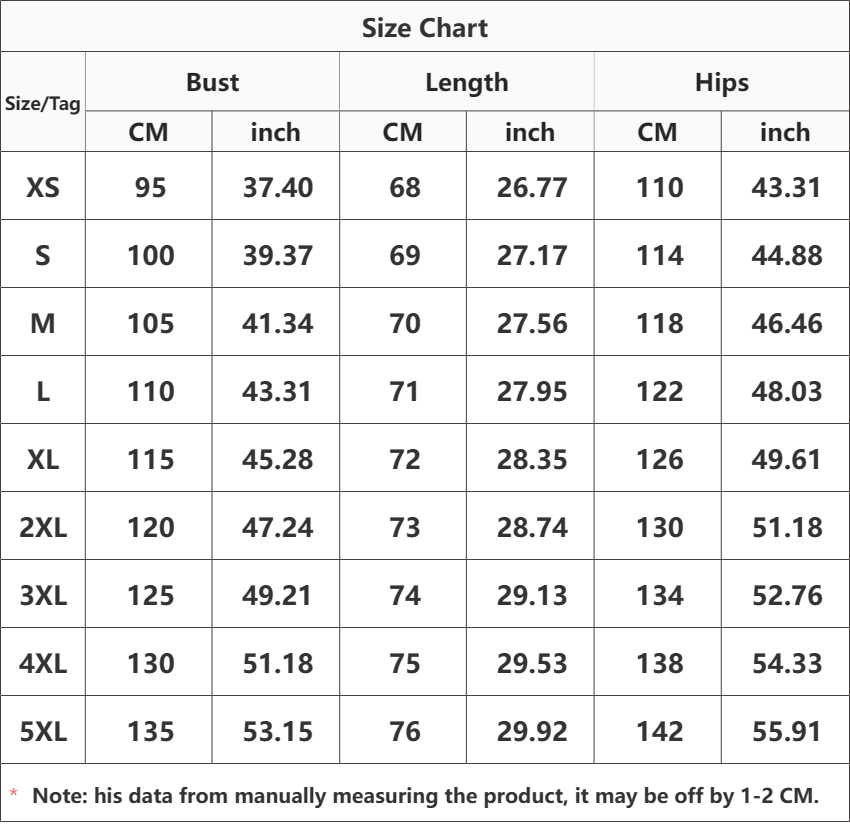The image size is (850, 824).
Task: Click the Size Chart title
Action: click(x=424, y=28)
